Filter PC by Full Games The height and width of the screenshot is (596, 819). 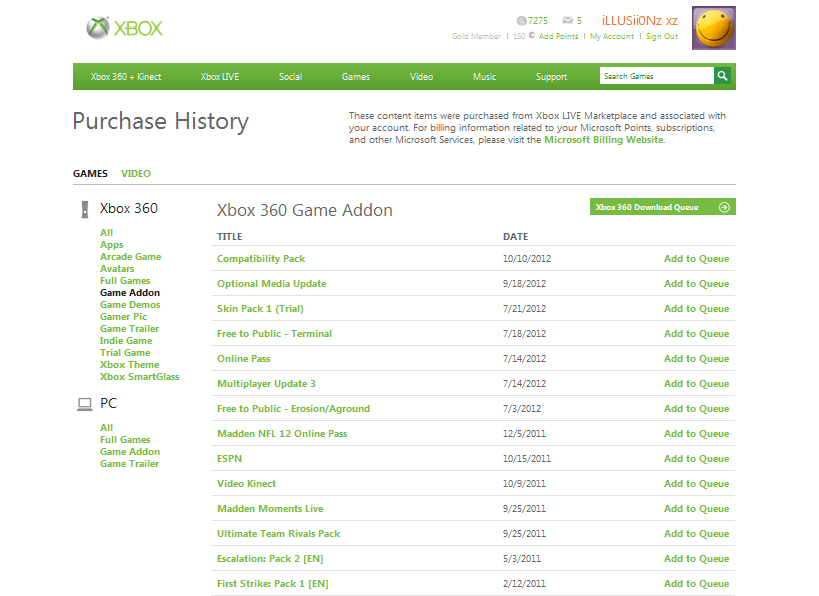point(125,439)
